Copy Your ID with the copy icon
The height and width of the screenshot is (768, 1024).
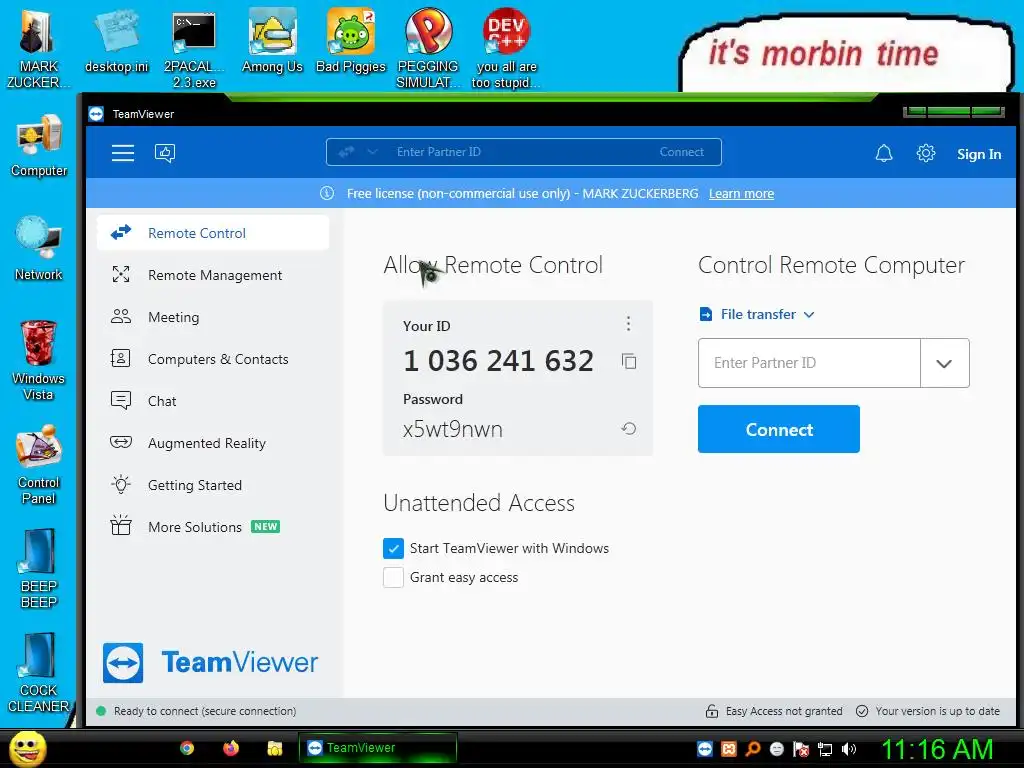pyautogui.click(x=629, y=361)
